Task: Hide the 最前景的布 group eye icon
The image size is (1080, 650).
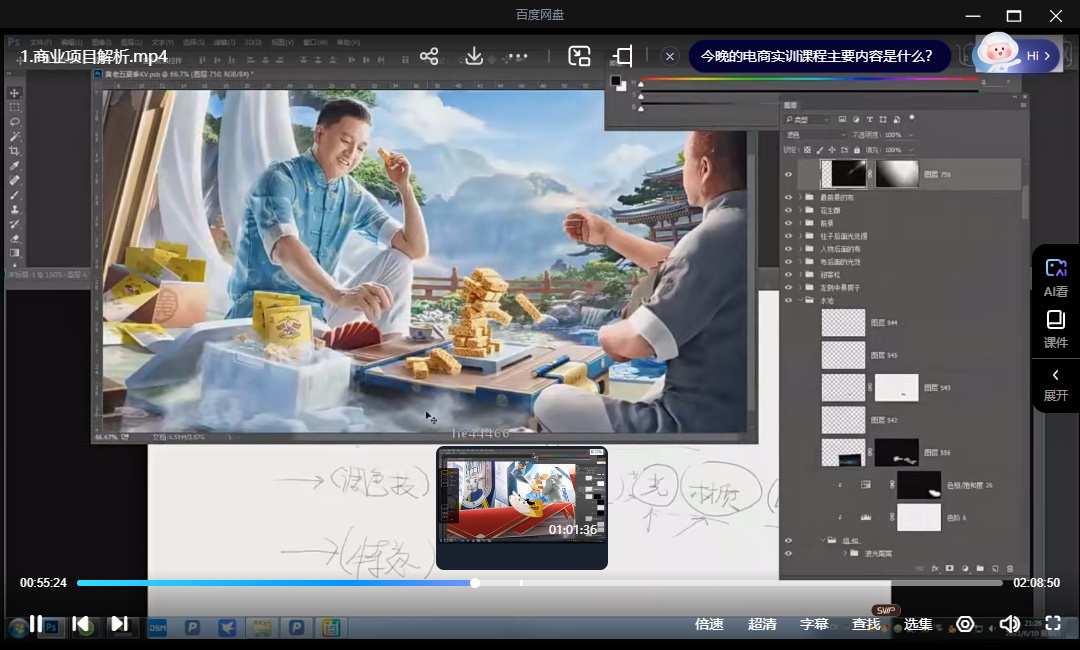Action: click(x=789, y=197)
